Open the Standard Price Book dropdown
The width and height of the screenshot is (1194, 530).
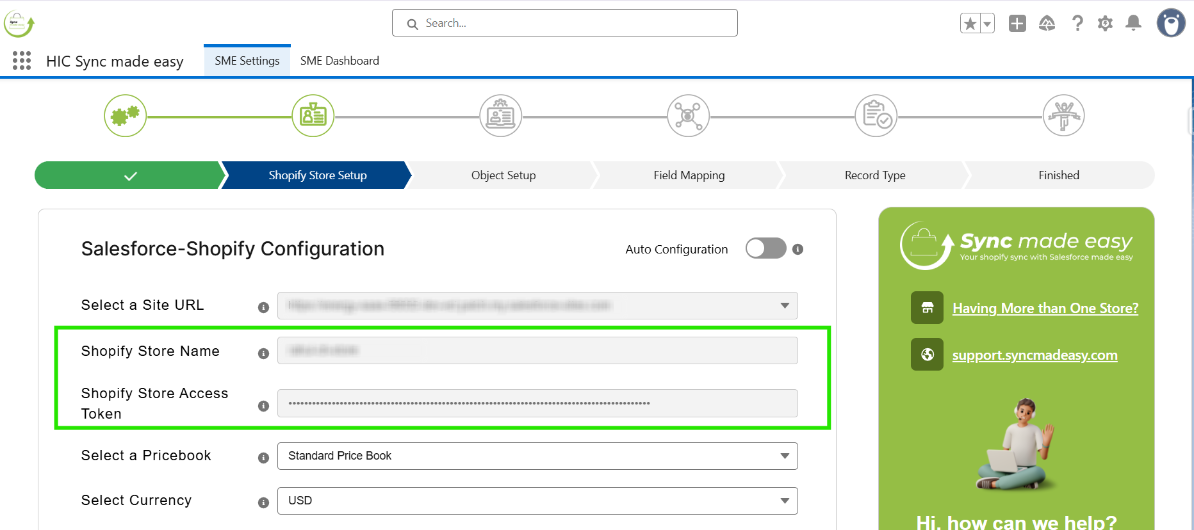point(538,455)
